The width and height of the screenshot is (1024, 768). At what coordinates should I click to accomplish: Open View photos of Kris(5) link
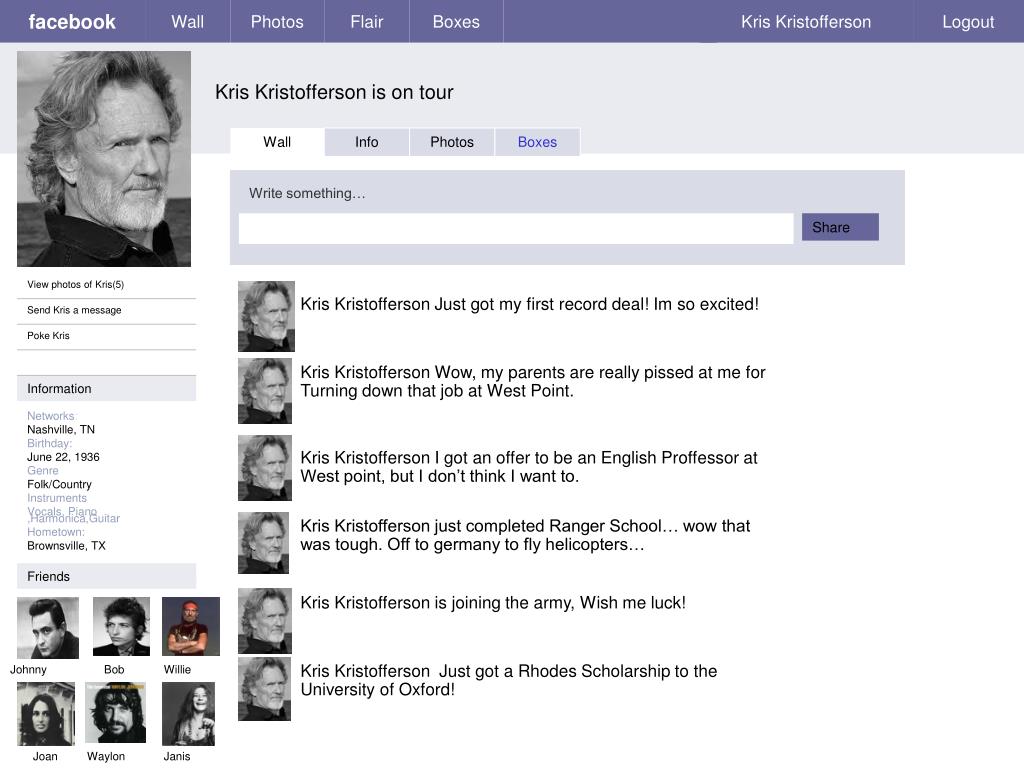[76, 284]
